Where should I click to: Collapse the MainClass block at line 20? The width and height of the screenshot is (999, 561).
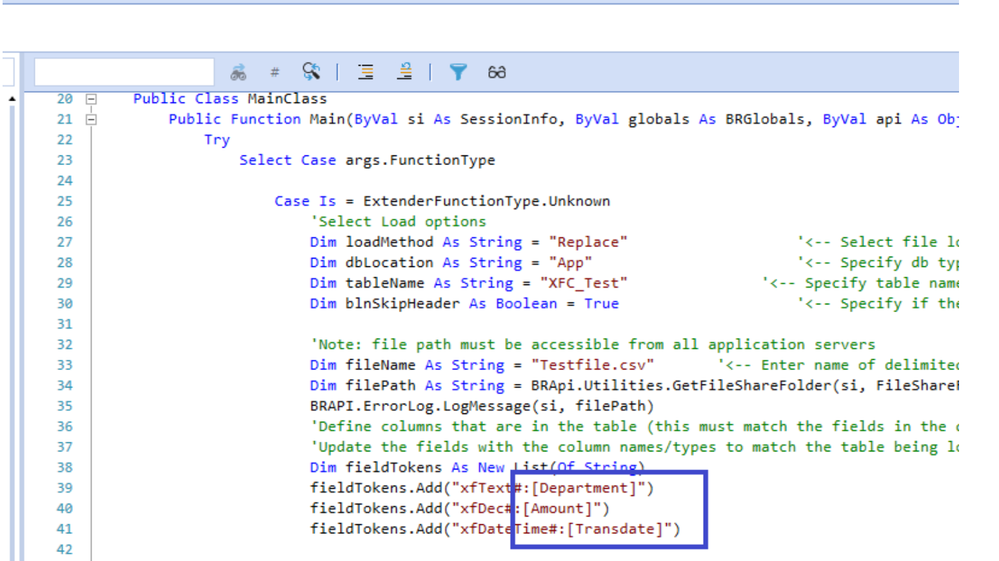pyautogui.click(x=91, y=99)
